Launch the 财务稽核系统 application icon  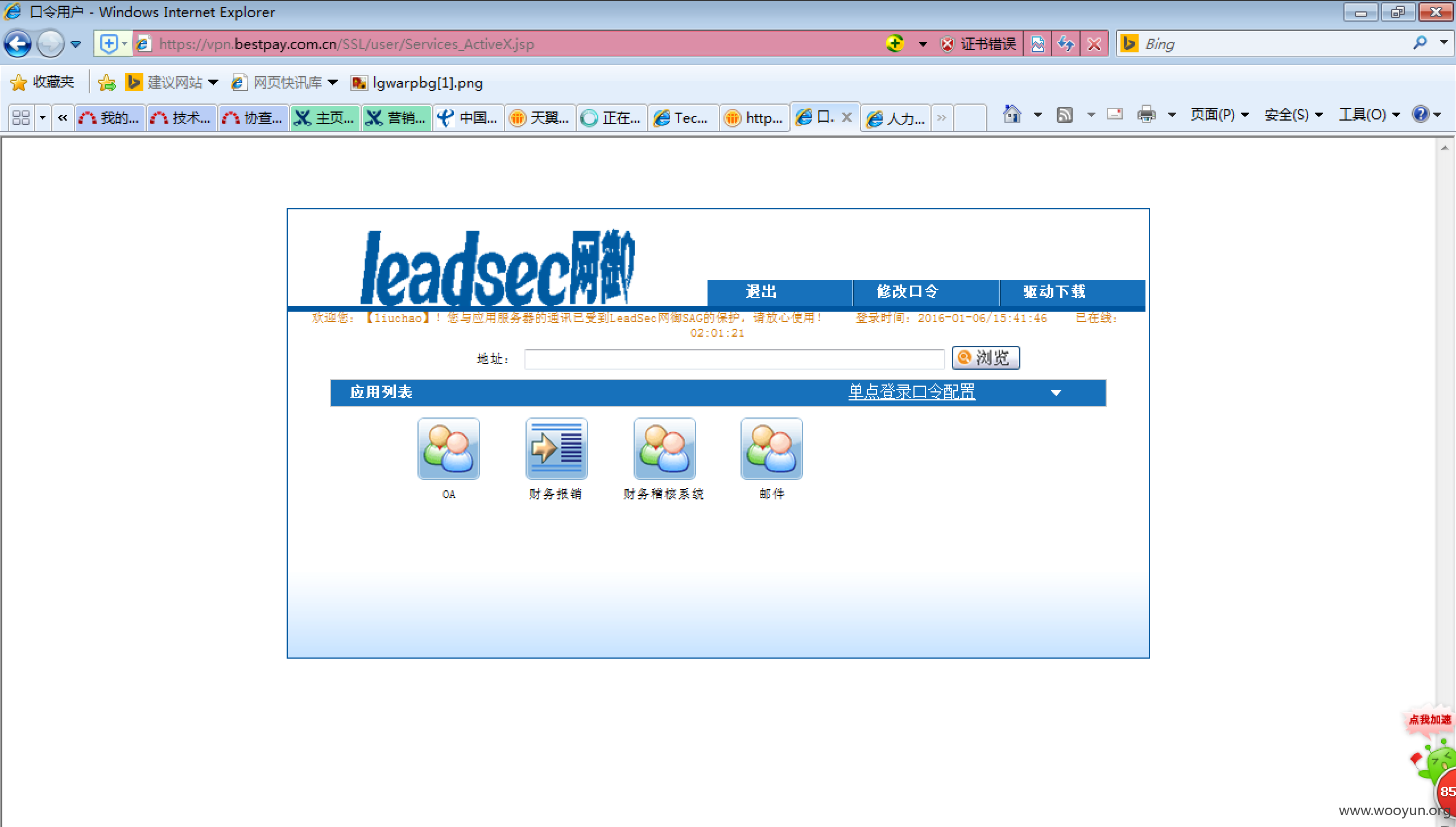pyautogui.click(x=664, y=449)
